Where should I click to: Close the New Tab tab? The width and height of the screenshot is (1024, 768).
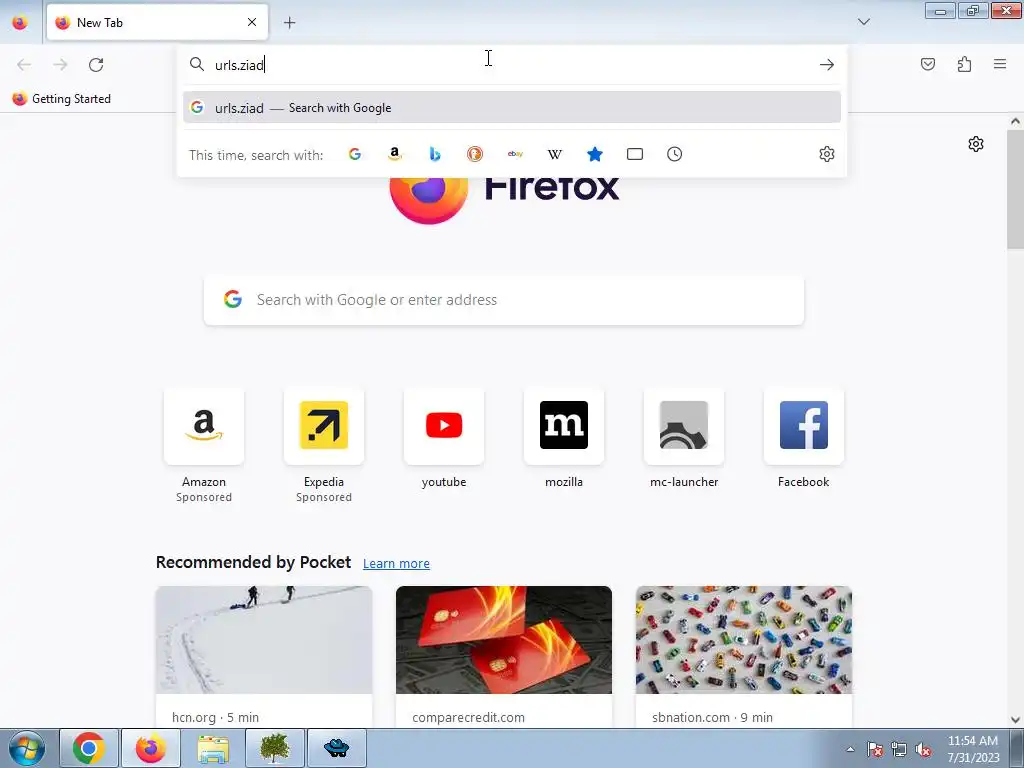pos(252,22)
